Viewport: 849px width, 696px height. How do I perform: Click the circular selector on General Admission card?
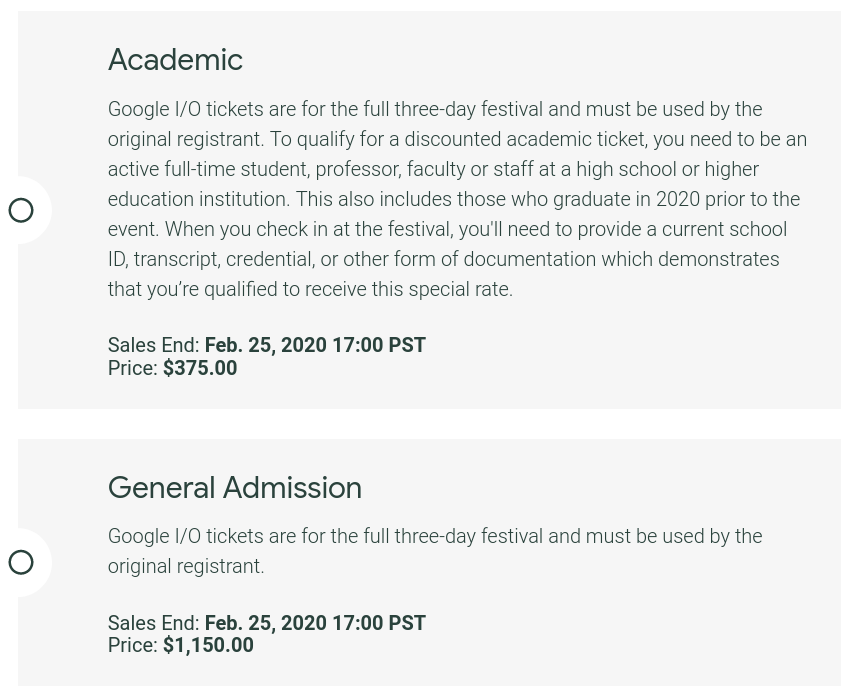pyautogui.click(x=21, y=562)
